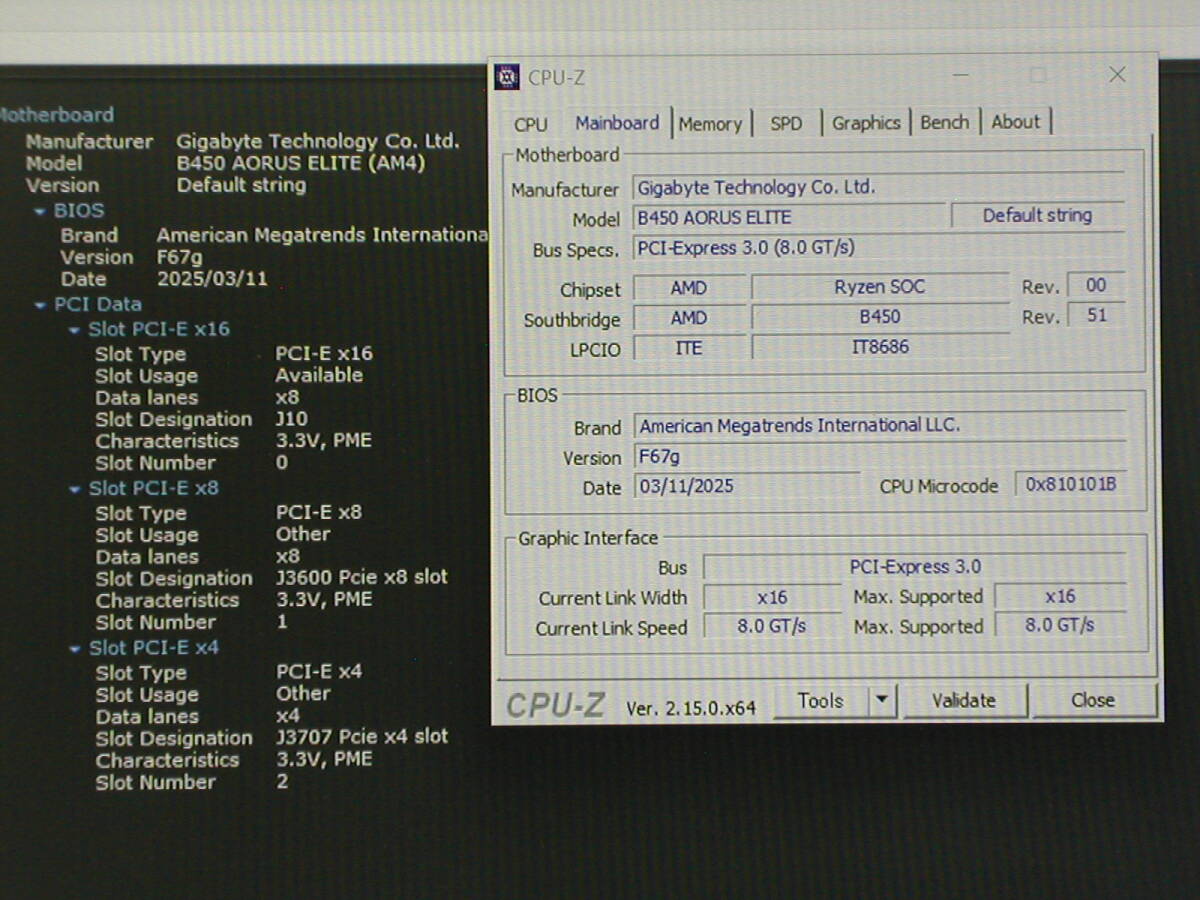
Task: Click the LPCIO 'IT8686' field
Action: coord(880,347)
